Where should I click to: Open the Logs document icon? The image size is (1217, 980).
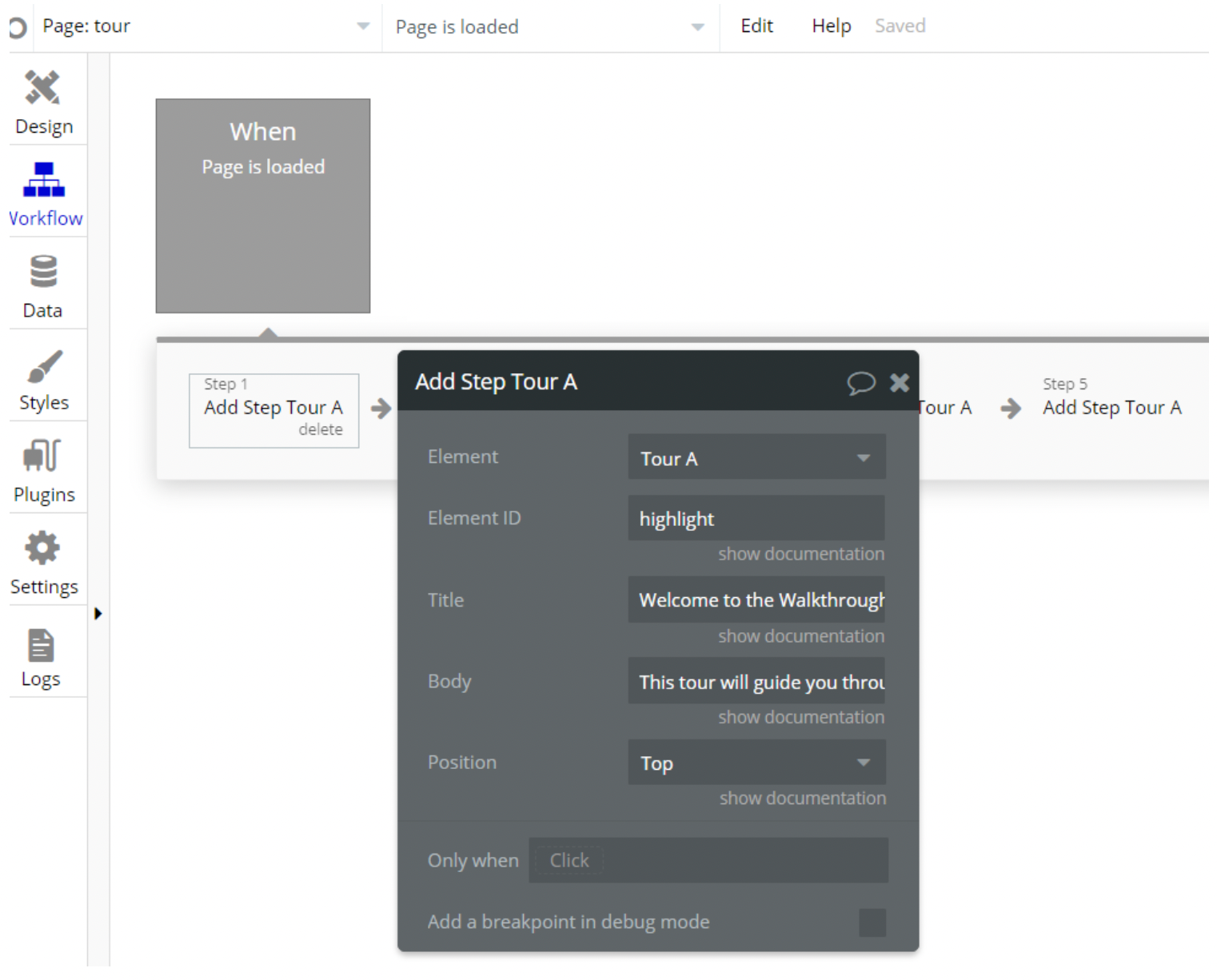(41, 646)
